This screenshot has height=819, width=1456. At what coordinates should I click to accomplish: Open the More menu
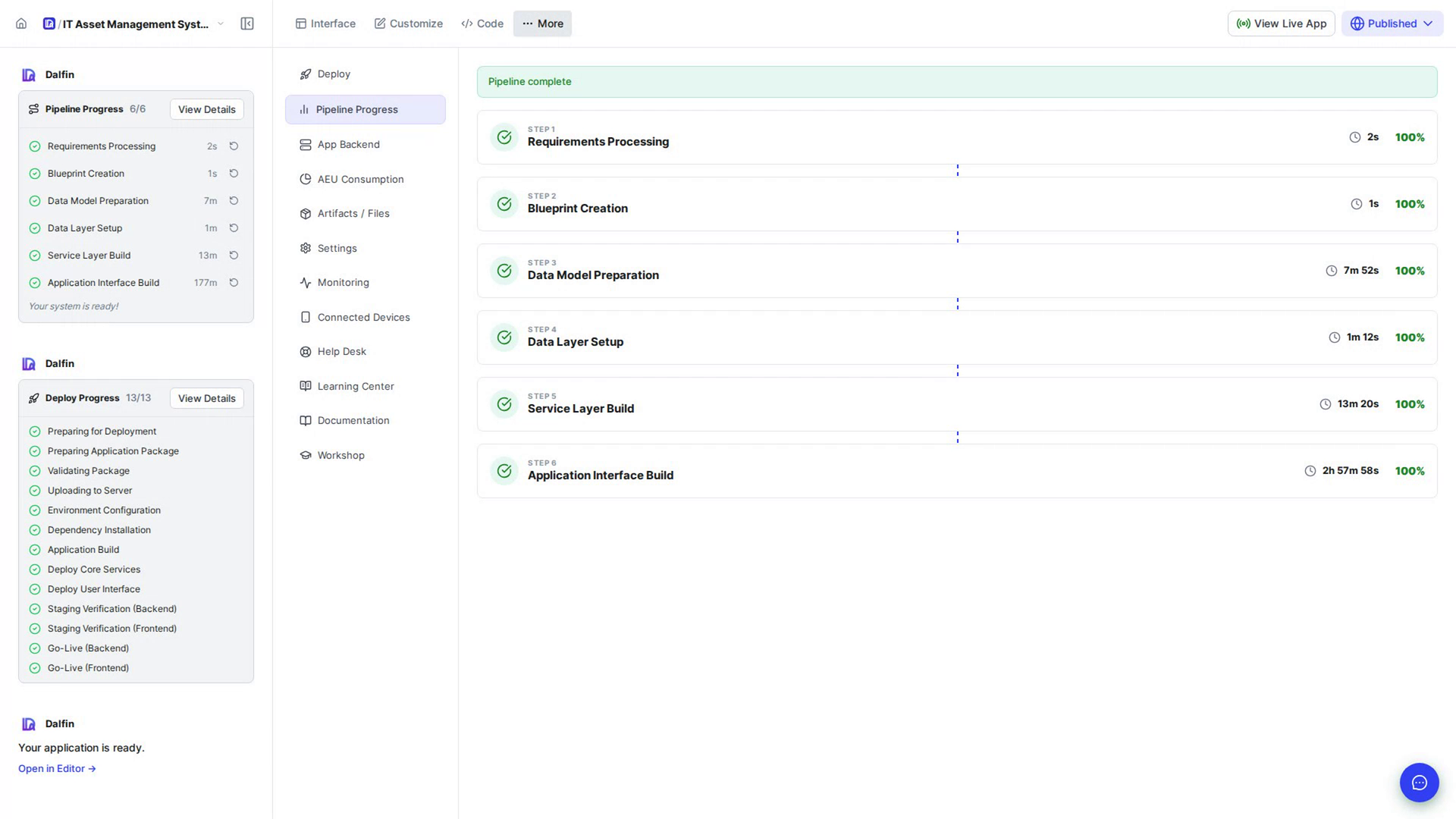[x=542, y=24]
